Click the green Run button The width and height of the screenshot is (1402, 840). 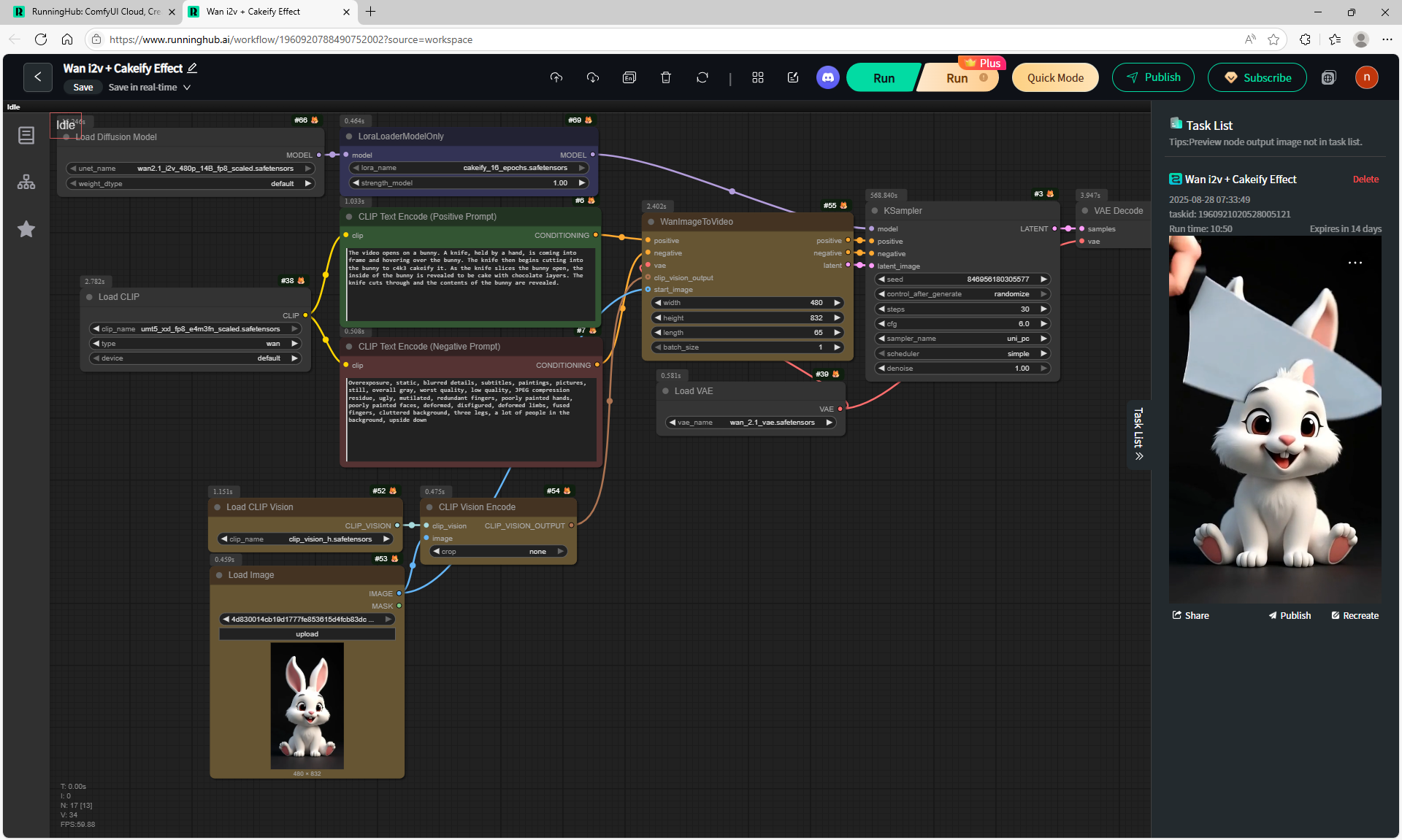click(x=883, y=78)
